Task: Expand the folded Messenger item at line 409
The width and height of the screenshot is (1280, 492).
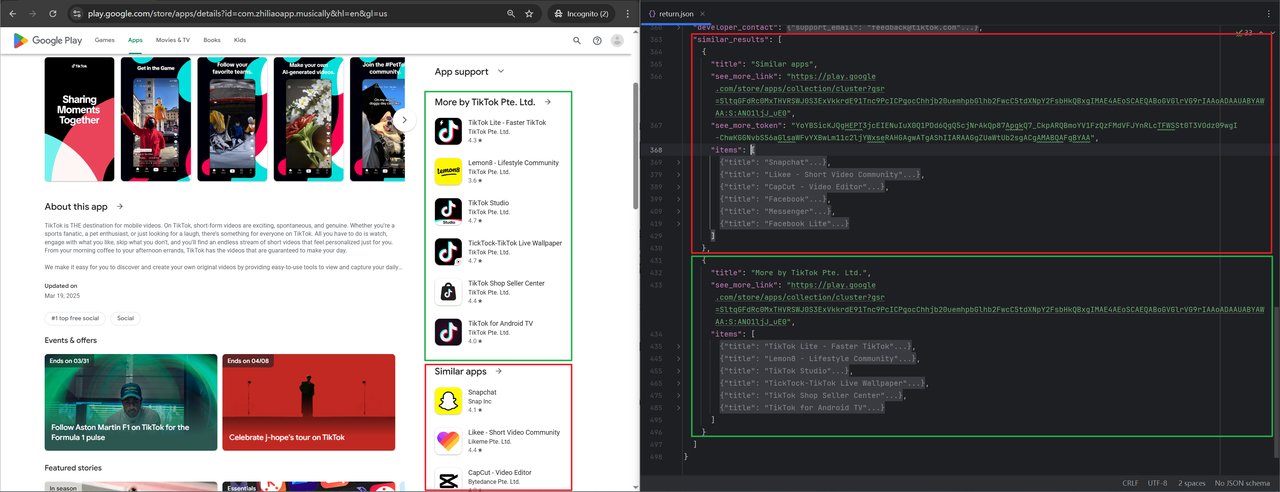Action: (678, 211)
